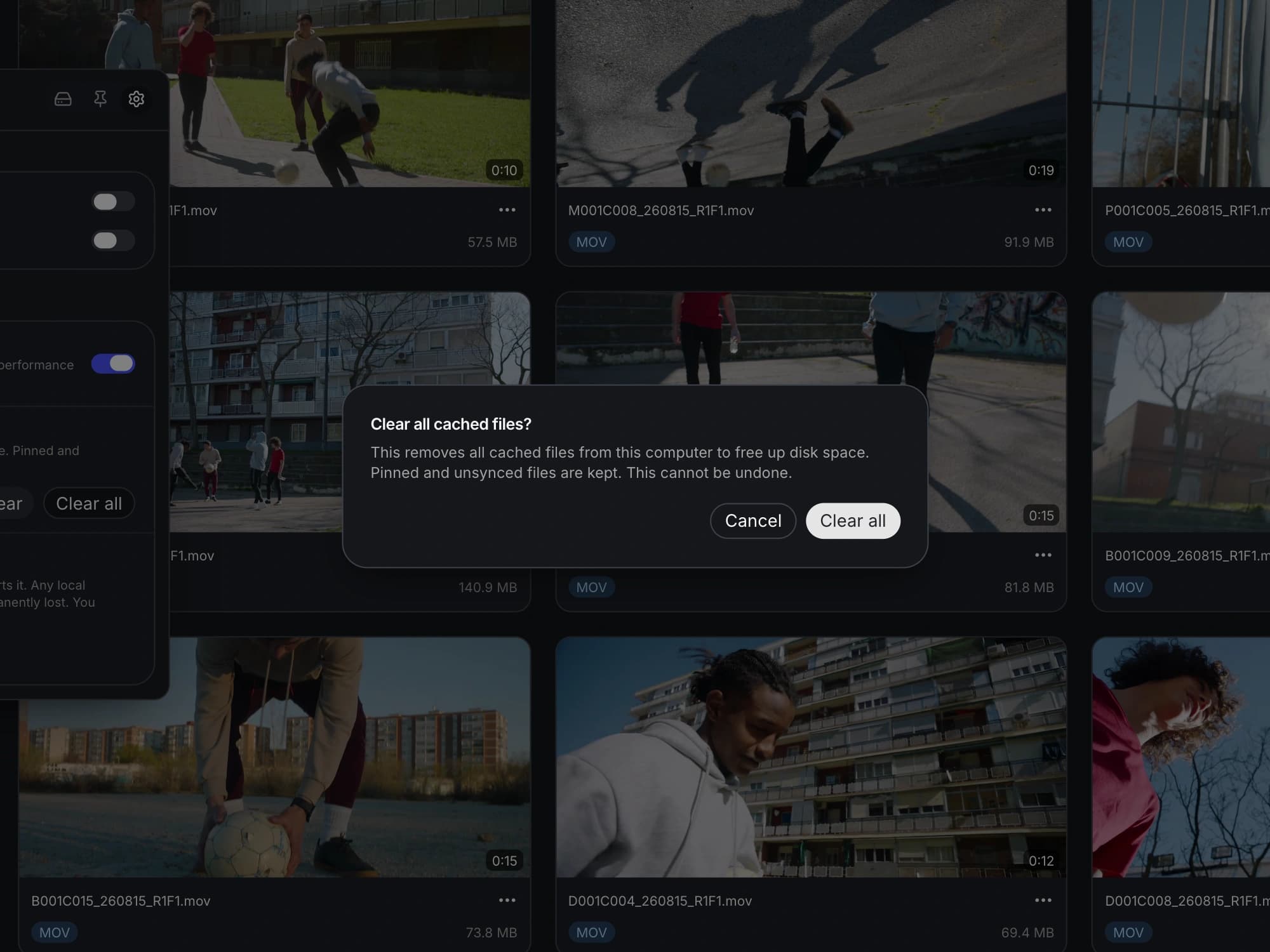This screenshot has height=952, width=1270.
Task: Click the B001C015_260815_R1F1.mov file name
Action: 121,901
